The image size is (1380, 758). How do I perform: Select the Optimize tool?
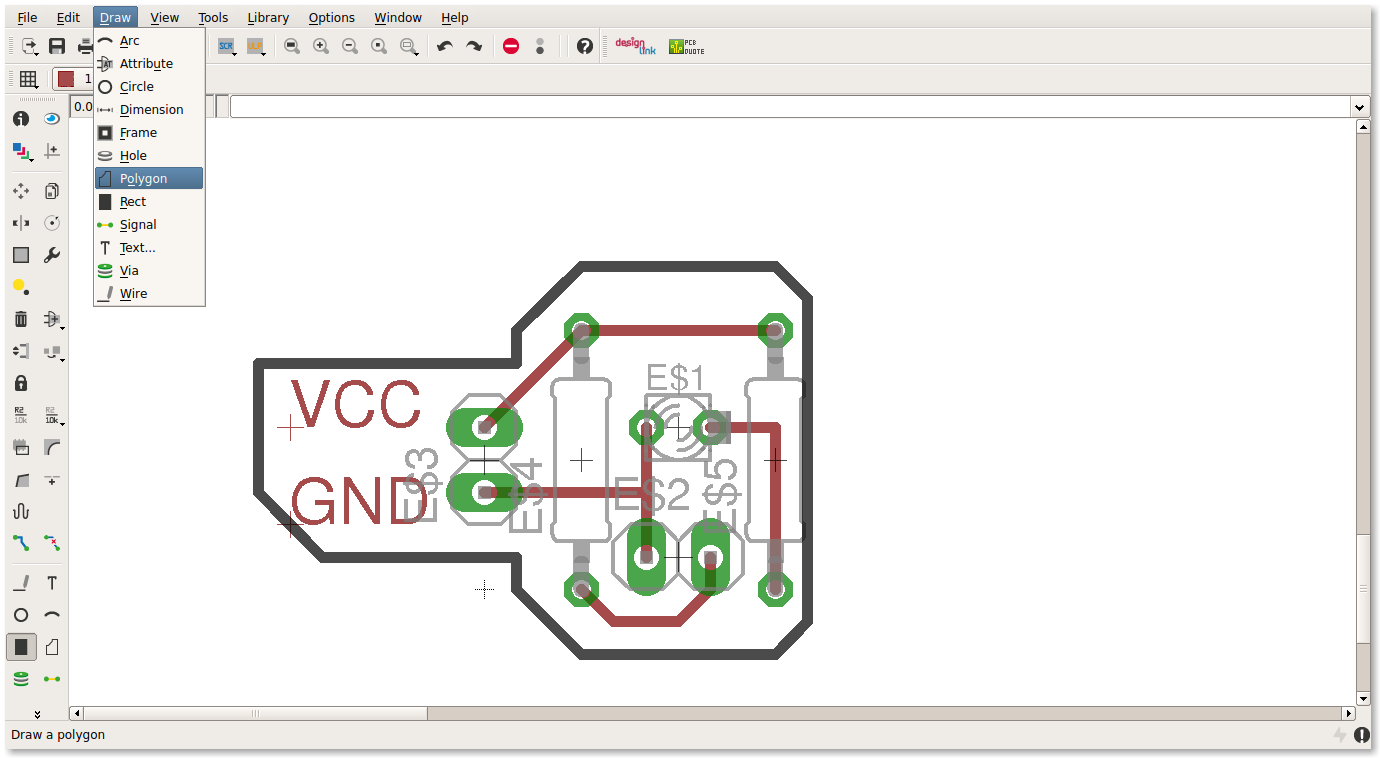[x=52, y=479]
